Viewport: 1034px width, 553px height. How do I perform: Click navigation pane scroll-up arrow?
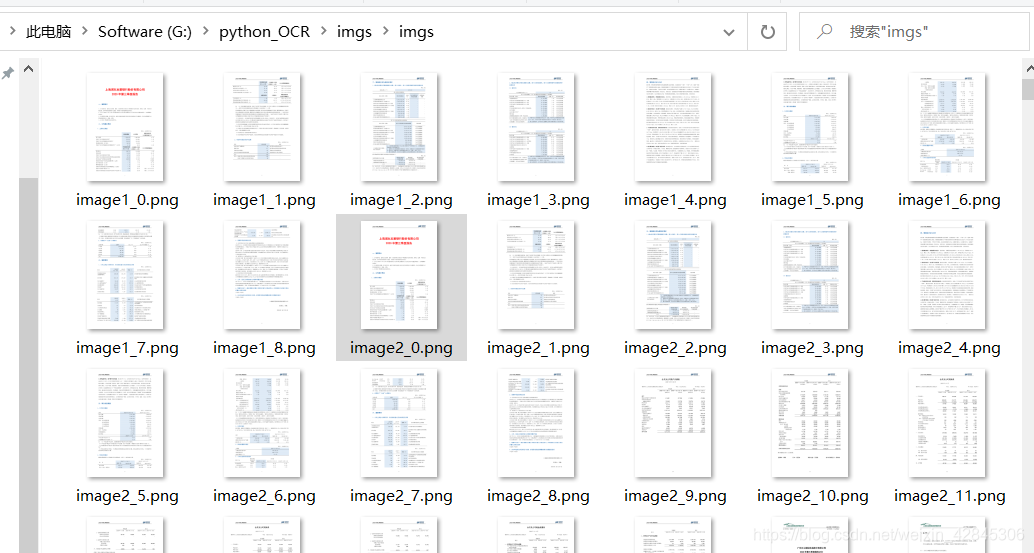[x=28, y=69]
